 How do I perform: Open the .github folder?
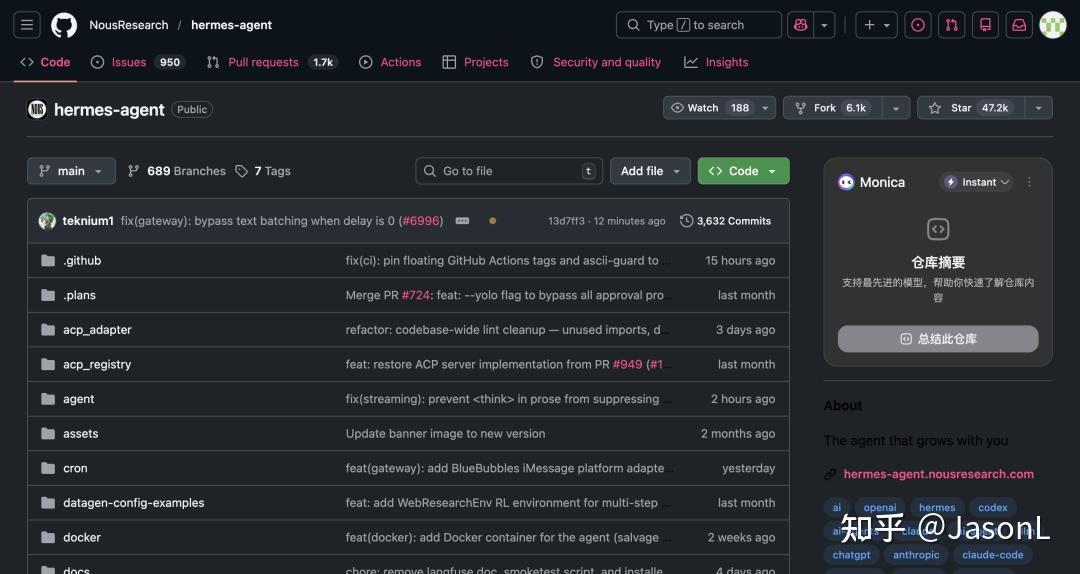[82, 260]
